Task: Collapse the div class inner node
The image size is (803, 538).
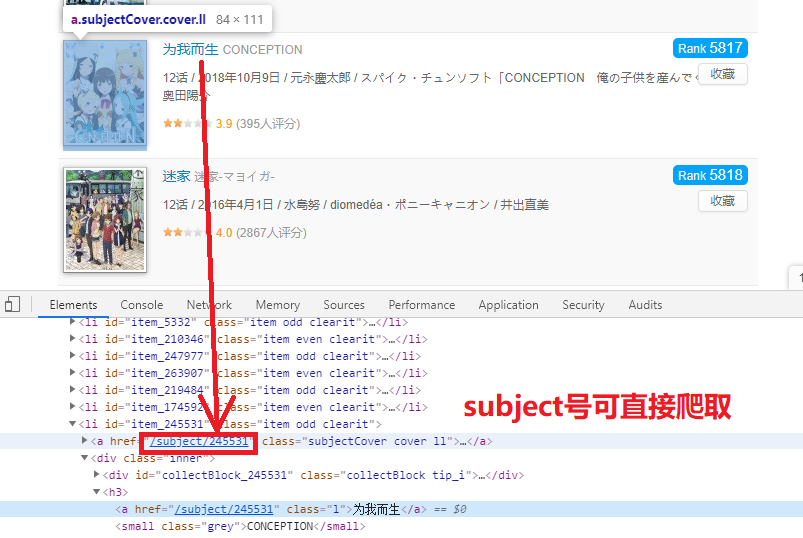Action: pyautogui.click(x=85, y=458)
